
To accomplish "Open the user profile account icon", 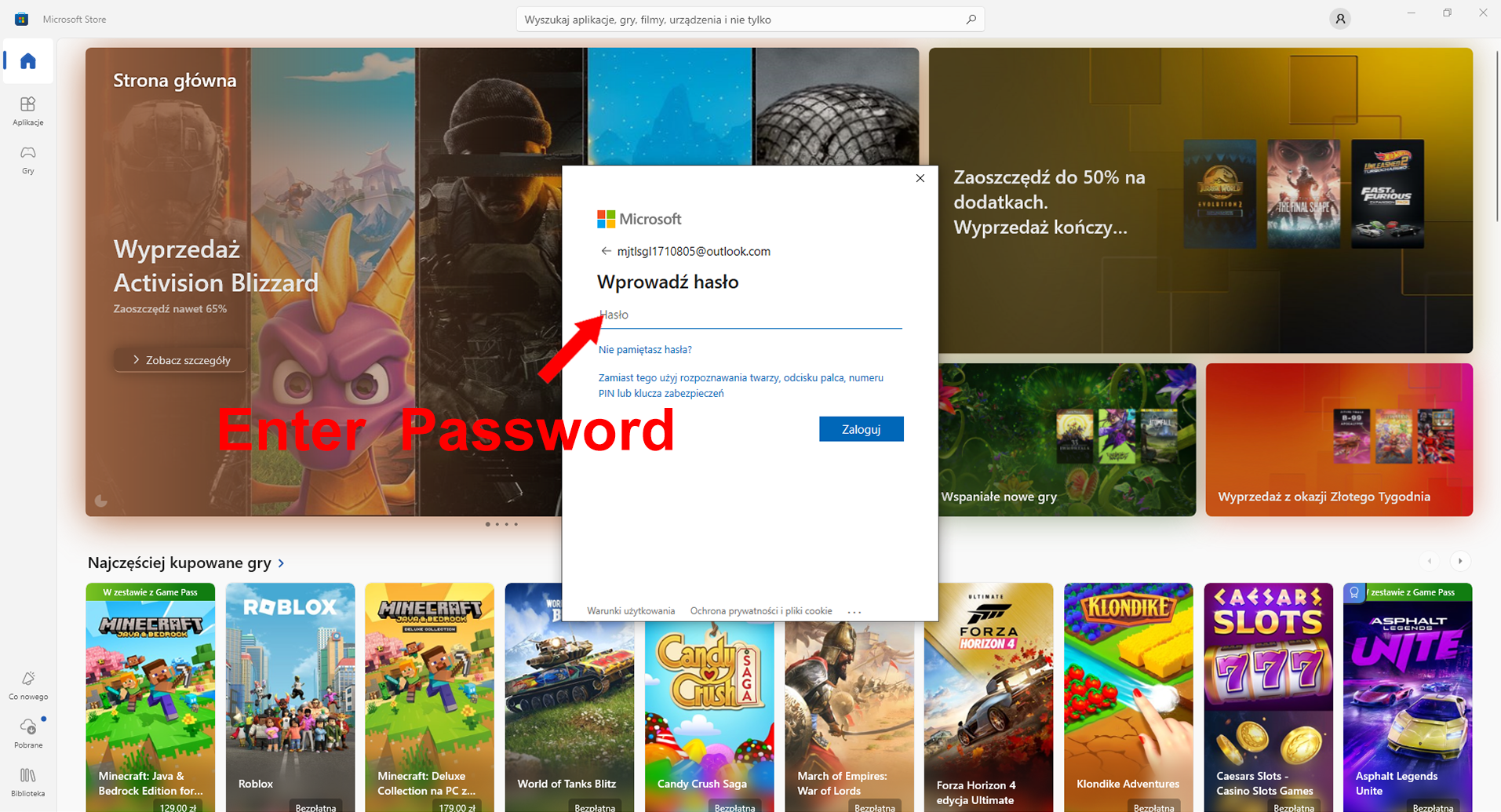I will 1340,19.
